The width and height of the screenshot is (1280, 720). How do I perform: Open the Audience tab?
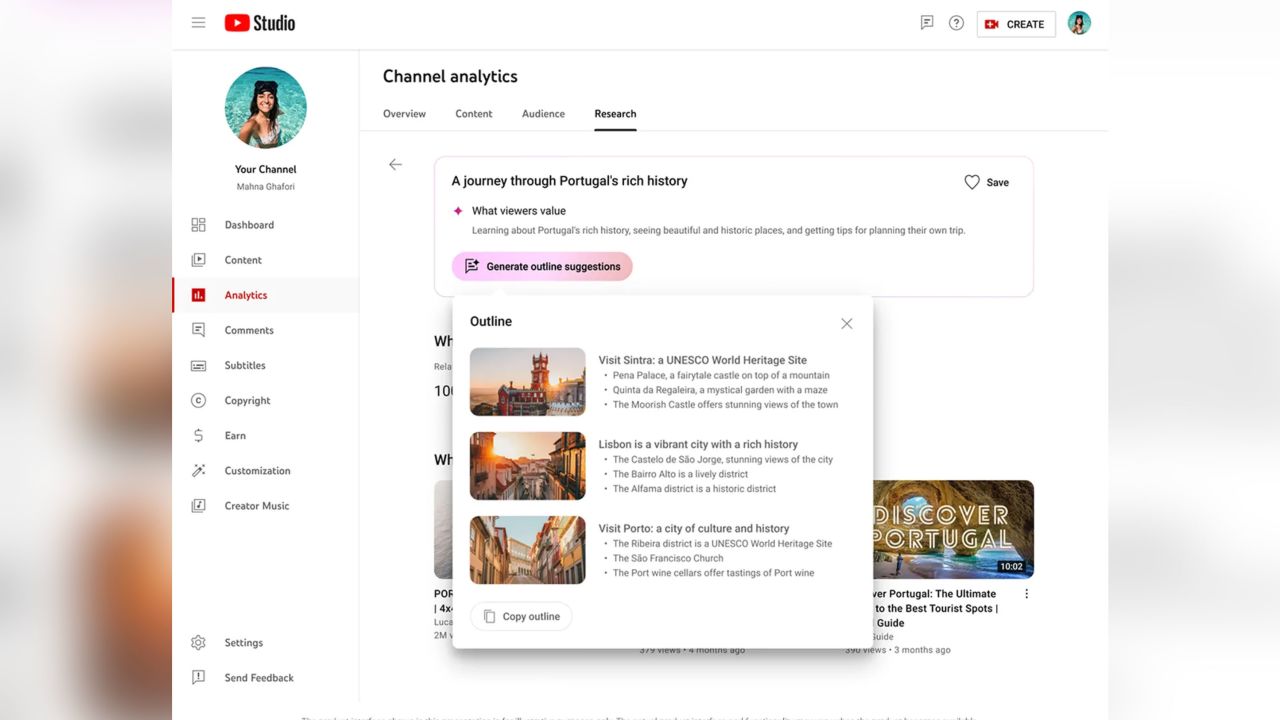543,113
